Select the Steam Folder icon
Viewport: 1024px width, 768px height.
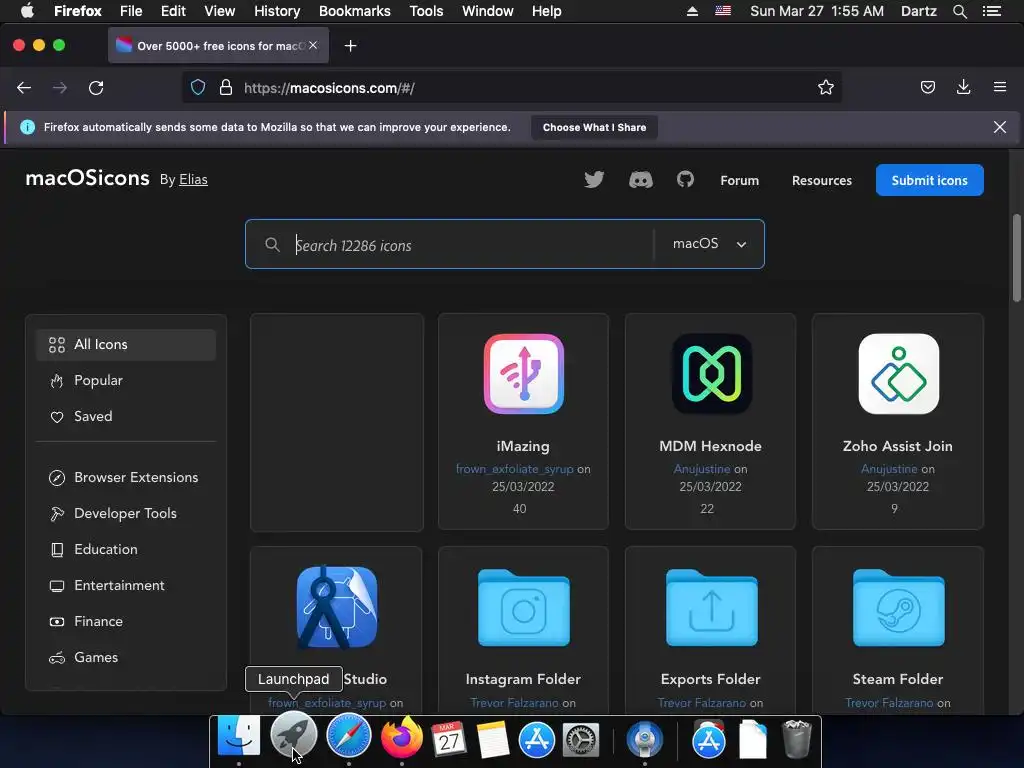[899, 607]
